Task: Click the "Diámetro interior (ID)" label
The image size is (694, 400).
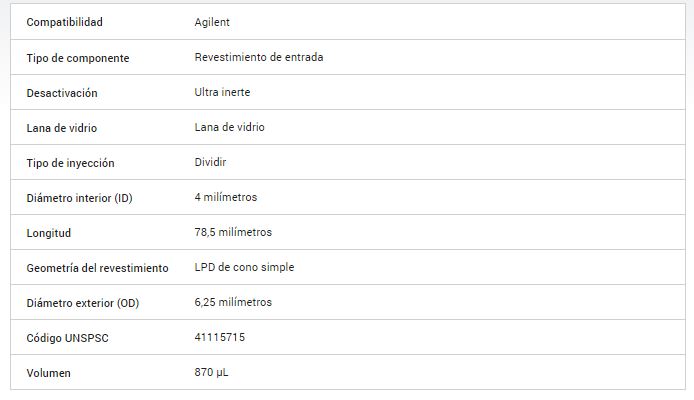Action: tap(79, 198)
